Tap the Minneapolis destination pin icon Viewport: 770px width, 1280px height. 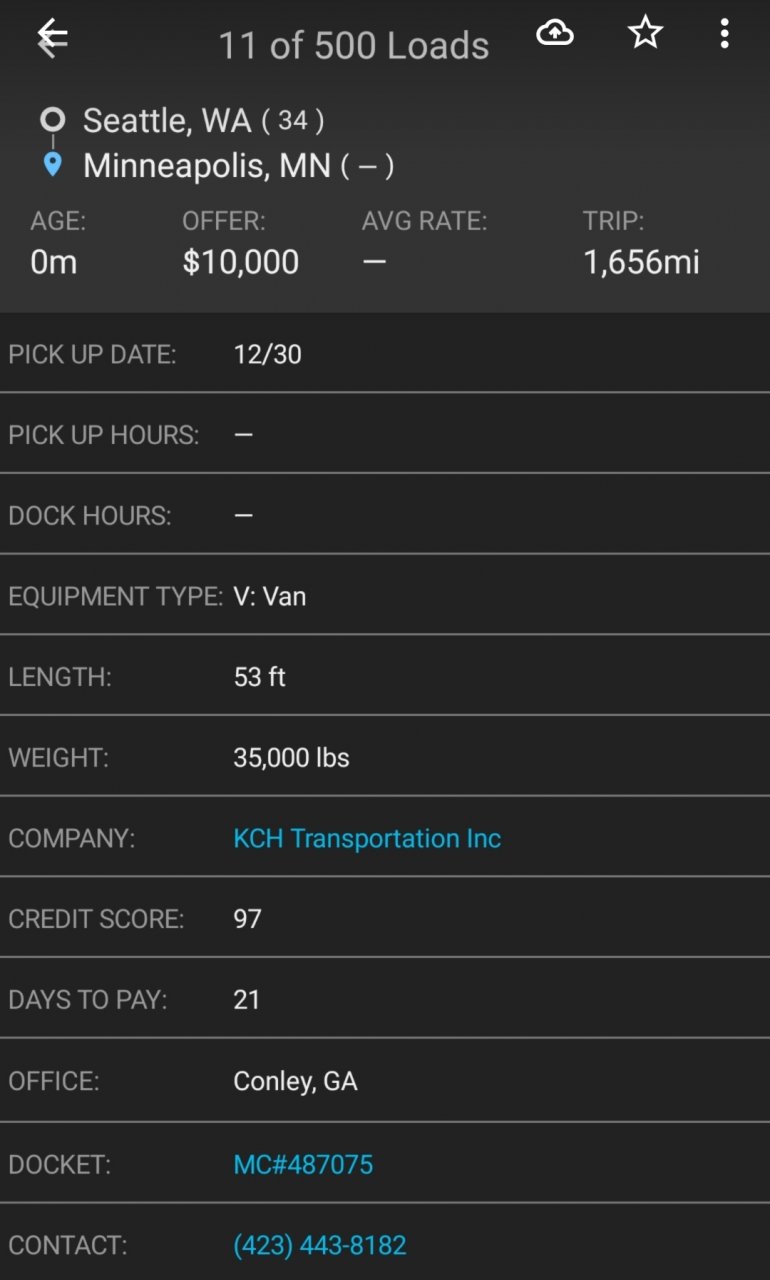pyautogui.click(x=53, y=164)
